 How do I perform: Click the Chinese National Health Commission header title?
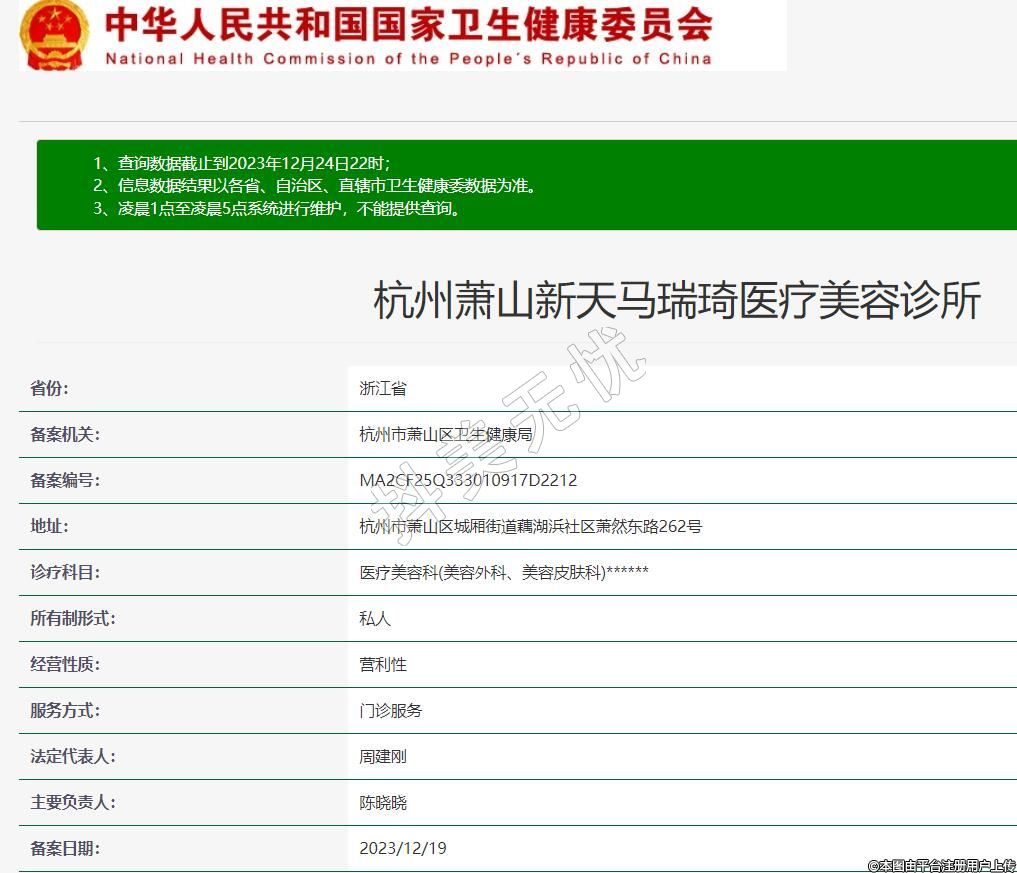coord(408,24)
